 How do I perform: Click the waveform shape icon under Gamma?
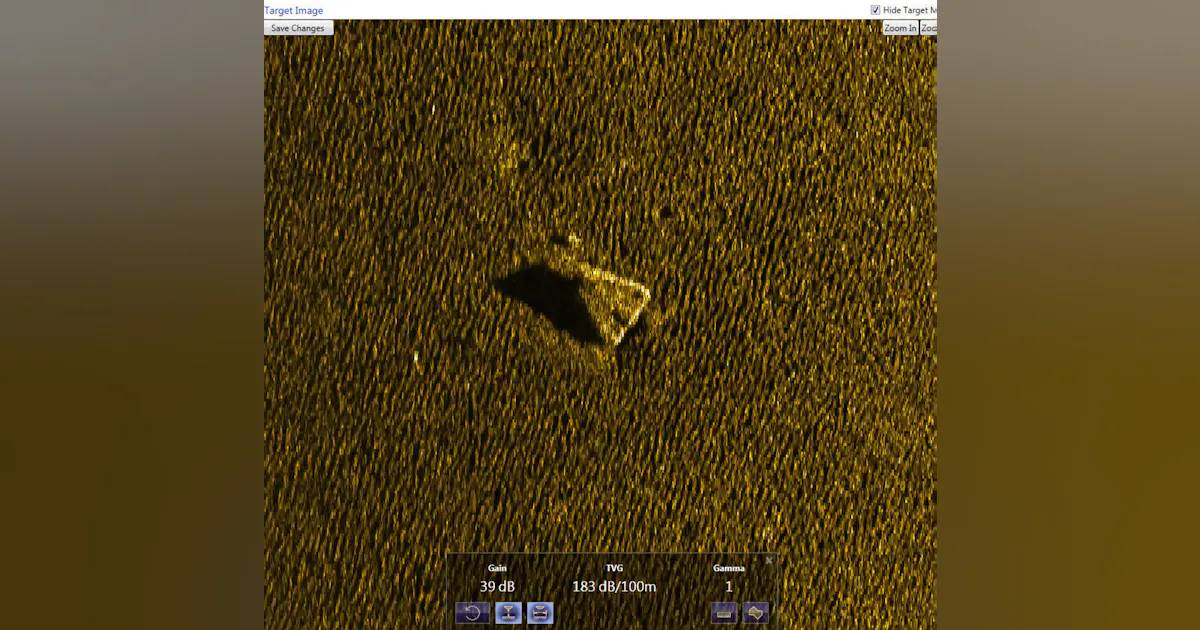coord(756,613)
